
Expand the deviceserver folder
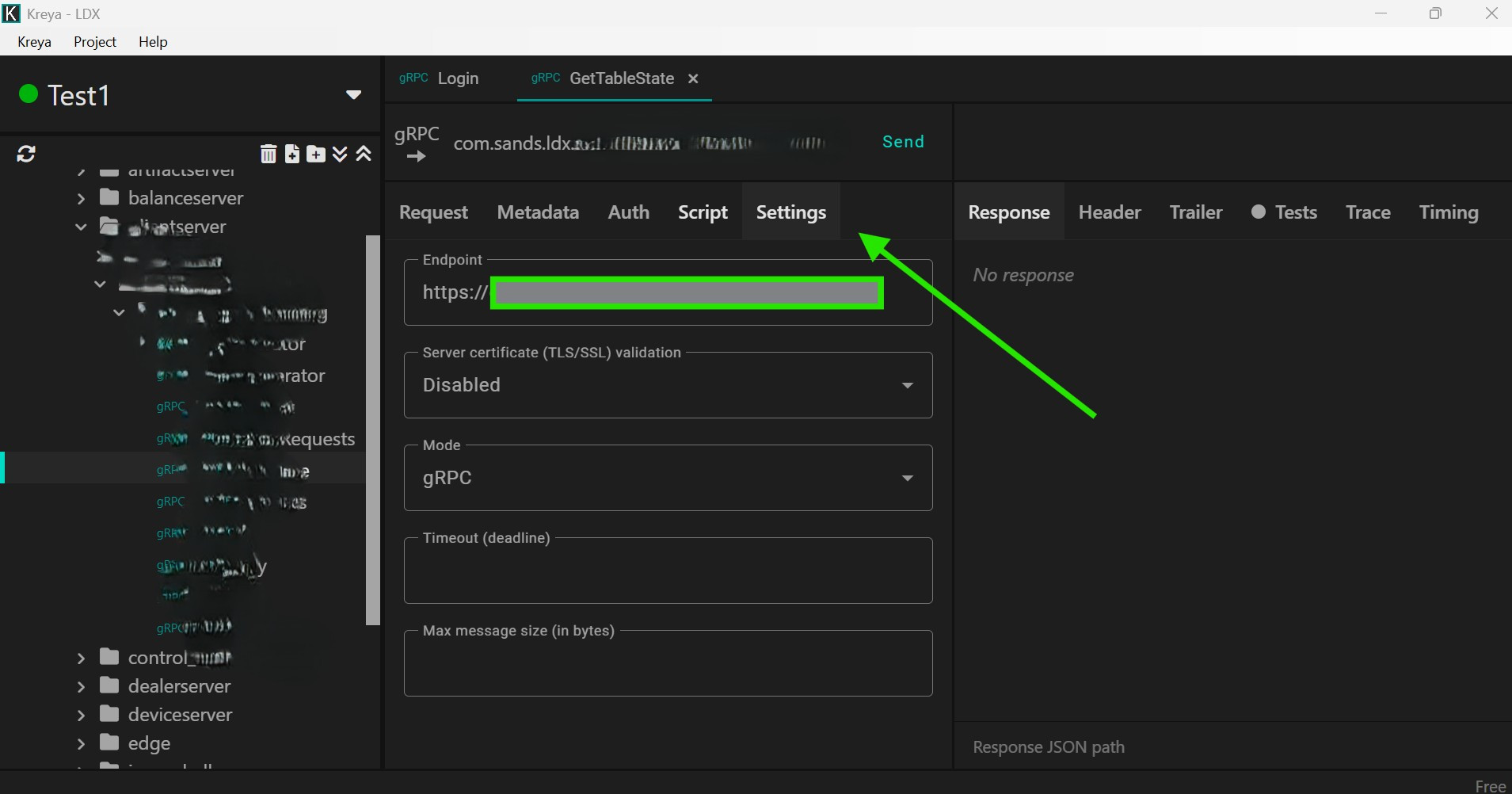click(x=81, y=715)
